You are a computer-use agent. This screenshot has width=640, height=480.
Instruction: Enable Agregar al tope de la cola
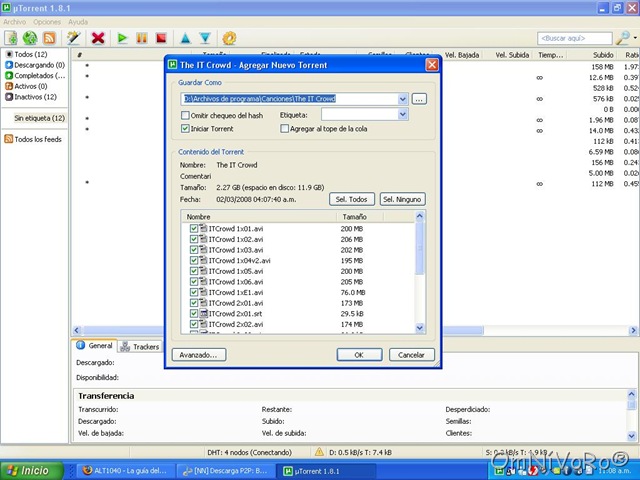tap(284, 129)
